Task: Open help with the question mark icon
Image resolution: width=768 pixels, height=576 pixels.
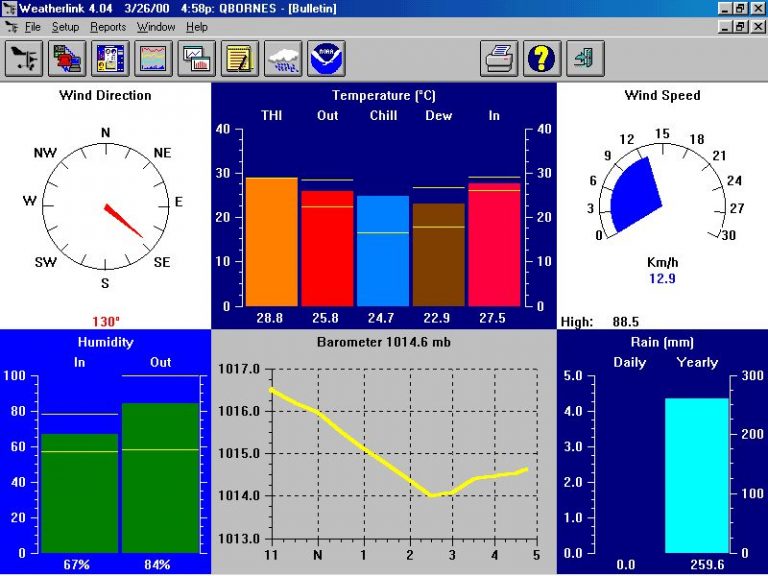Action: [542, 59]
